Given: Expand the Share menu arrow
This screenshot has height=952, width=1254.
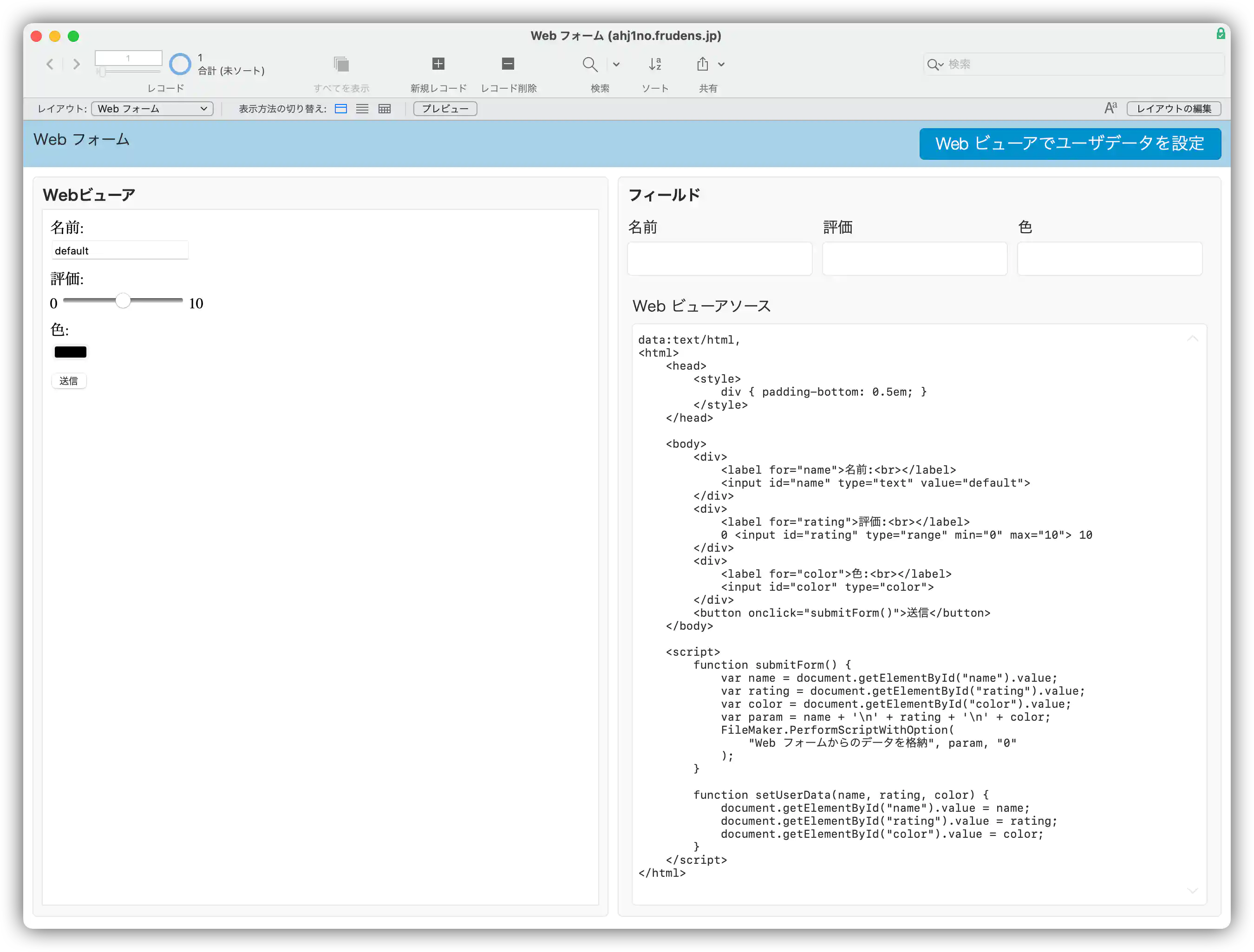Looking at the screenshot, I should pos(721,65).
